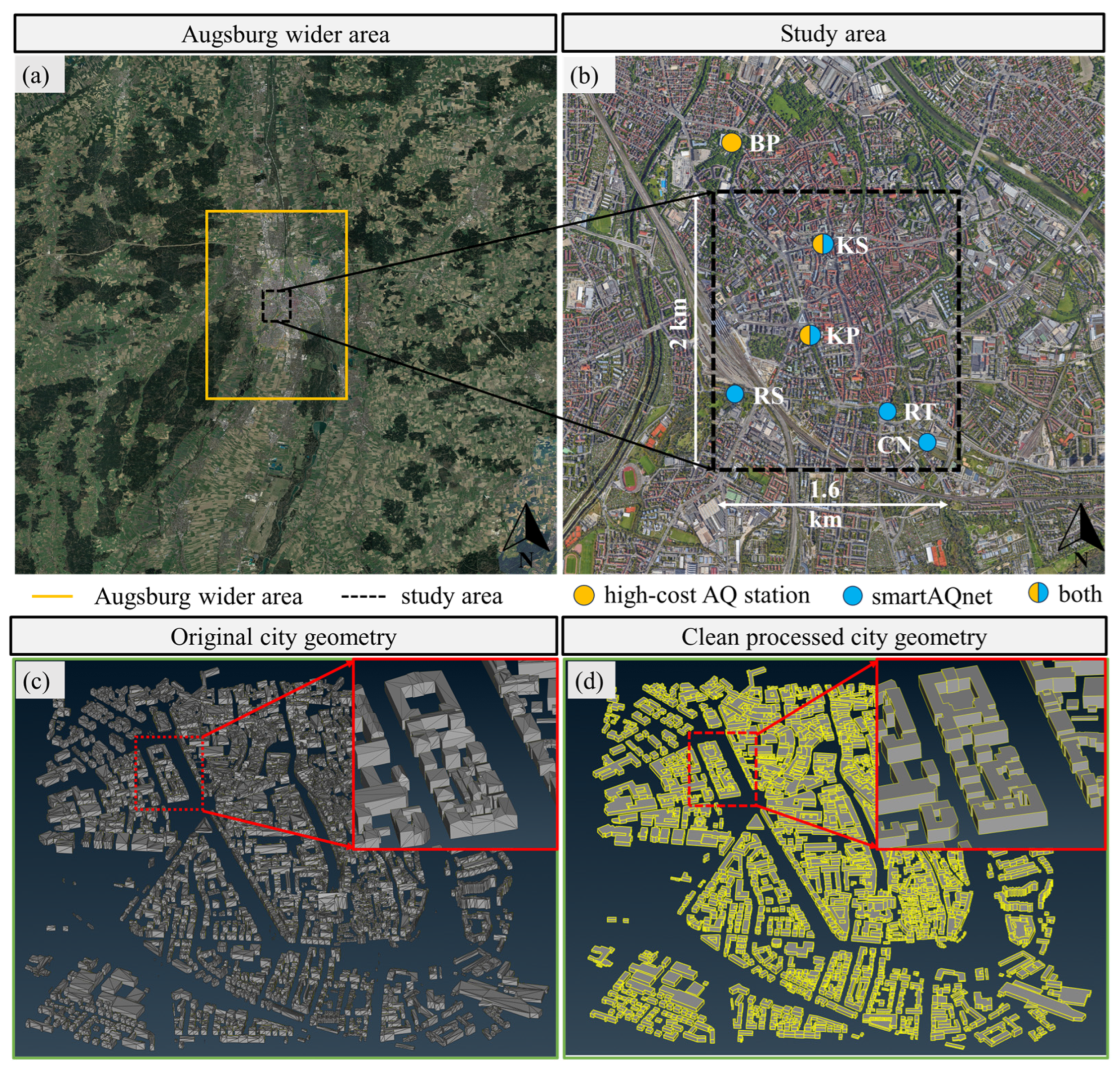This screenshot has width=1120, height=1071.
Task: Click the orange high-cost AQ station legend circle
Action: point(584,597)
